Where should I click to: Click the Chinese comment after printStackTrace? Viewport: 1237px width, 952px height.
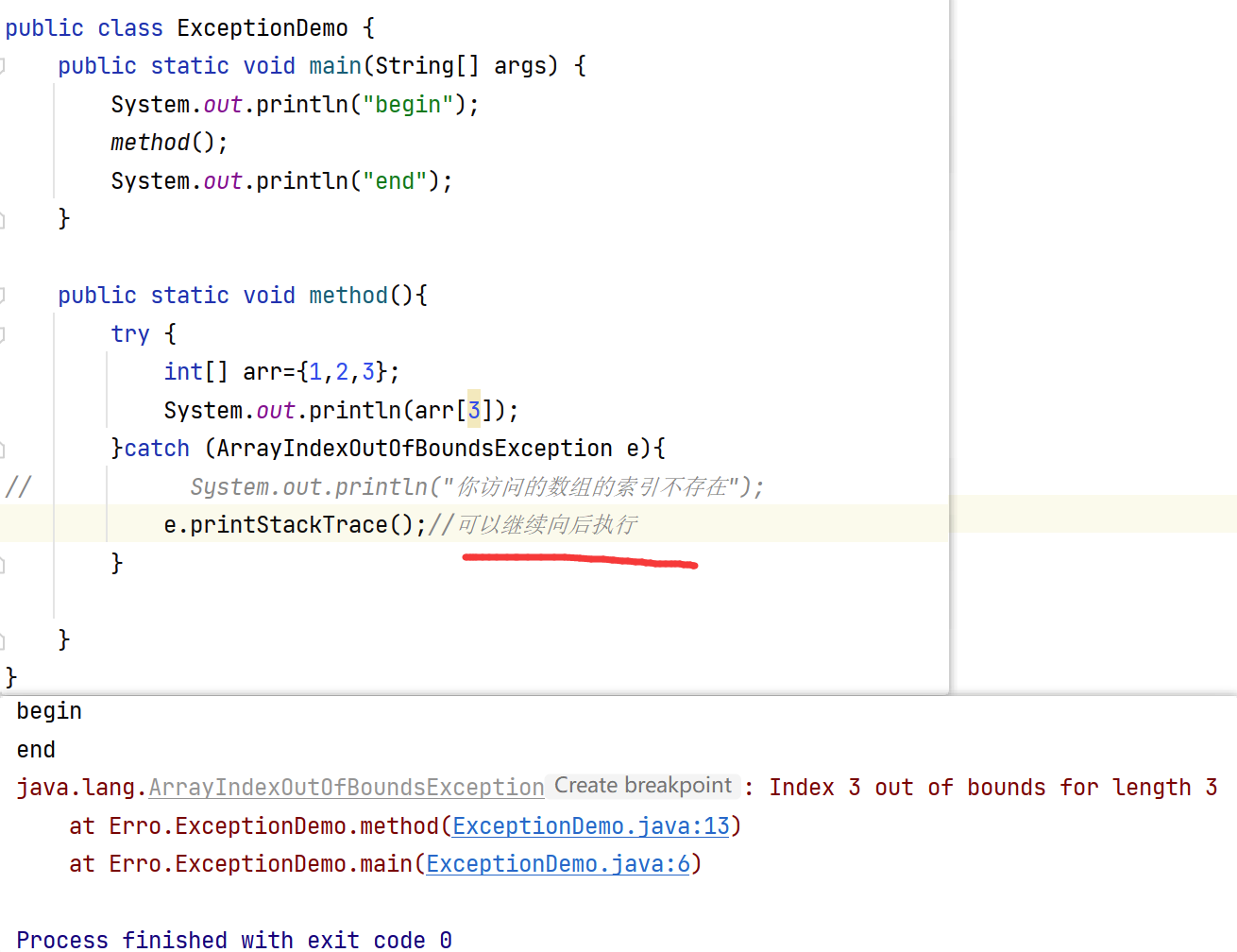(x=534, y=525)
